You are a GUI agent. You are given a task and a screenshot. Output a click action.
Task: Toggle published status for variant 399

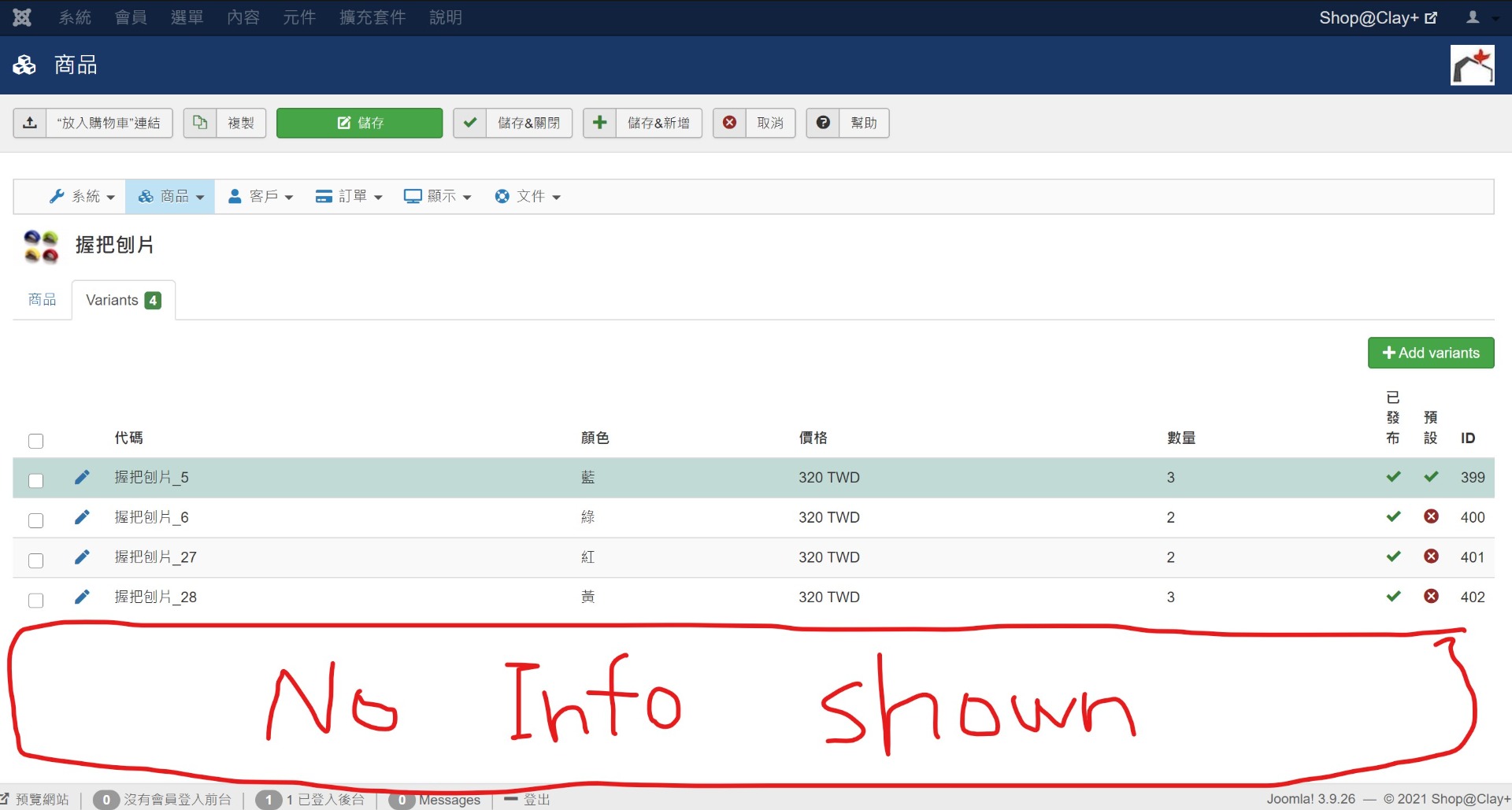pos(1393,477)
